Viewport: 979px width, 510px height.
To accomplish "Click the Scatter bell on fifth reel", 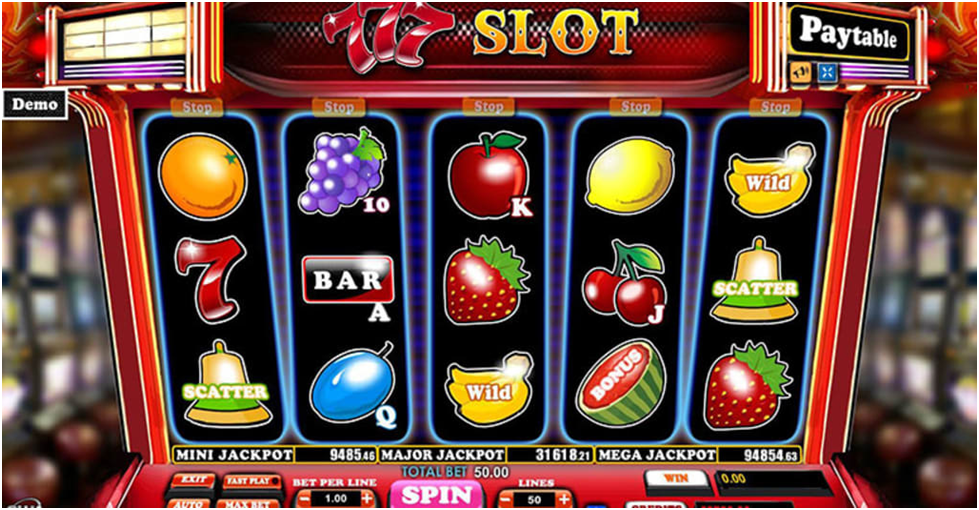I will point(755,280).
